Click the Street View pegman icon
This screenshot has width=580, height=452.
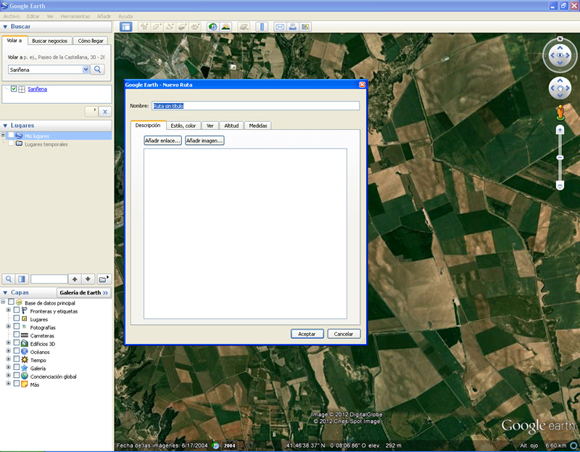click(560, 112)
